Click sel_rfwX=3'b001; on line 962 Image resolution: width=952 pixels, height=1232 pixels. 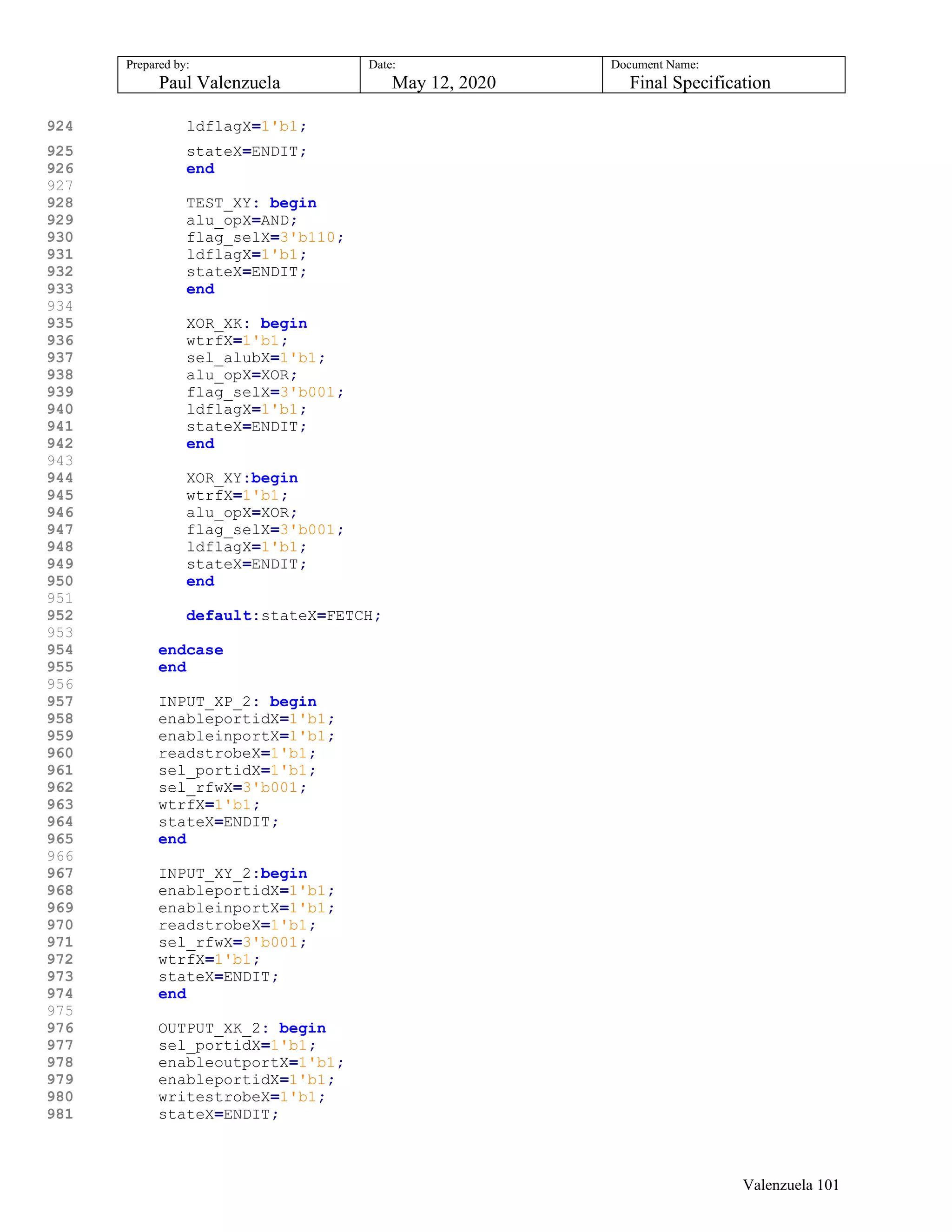[232, 788]
